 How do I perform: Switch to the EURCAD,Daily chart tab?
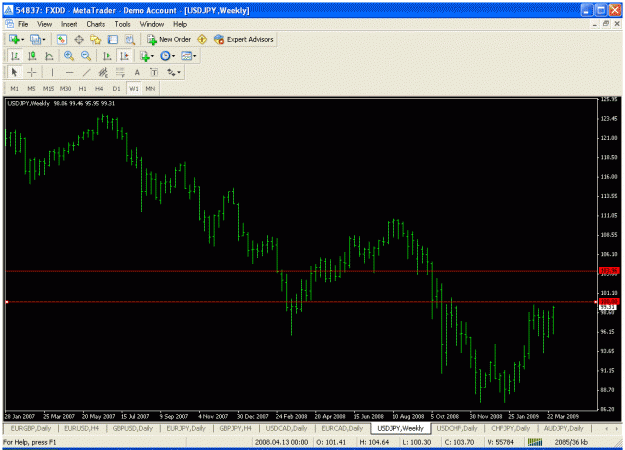pyautogui.click(x=342, y=428)
